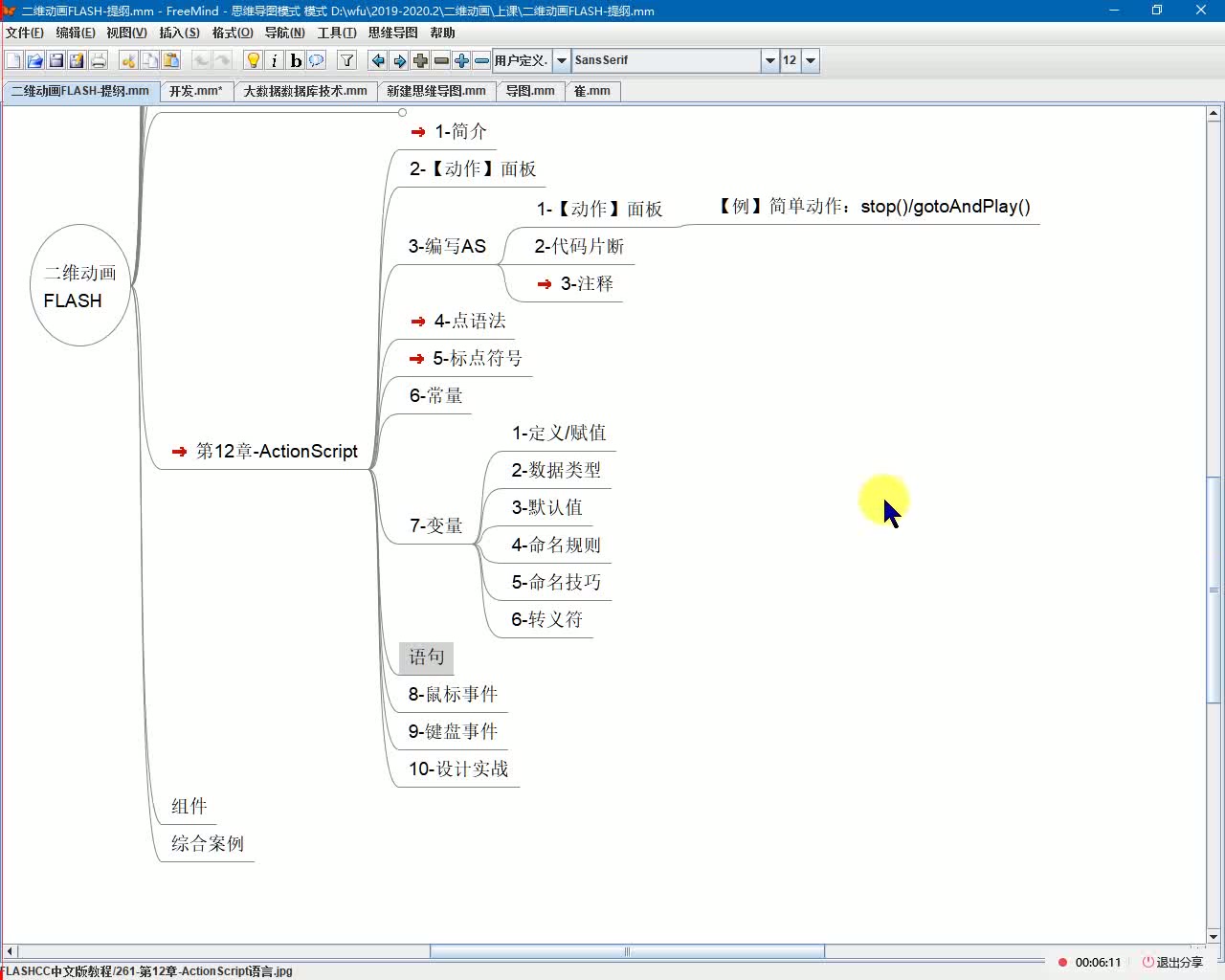
Task: Select the root node 二维动画 FLASH
Action: 80,285
